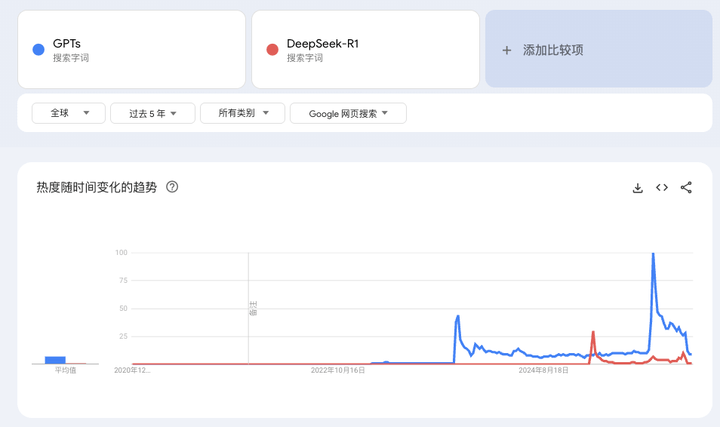This screenshot has width=720, height=427.
Task: Open the help icon beside 热度随时间变化的趋势
Action: [172, 187]
